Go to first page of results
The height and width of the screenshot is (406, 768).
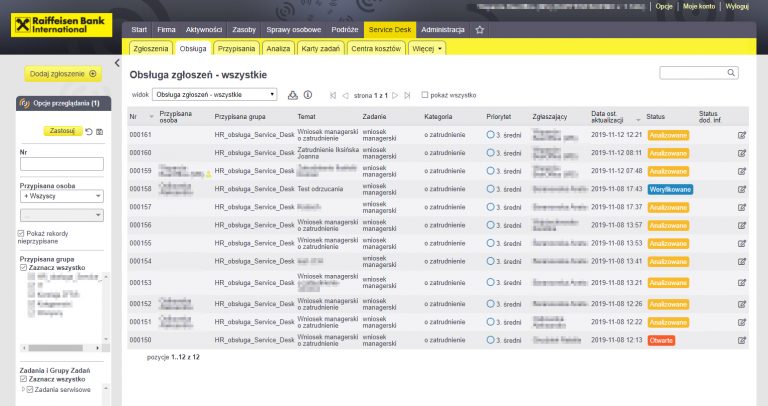(x=333, y=96)
